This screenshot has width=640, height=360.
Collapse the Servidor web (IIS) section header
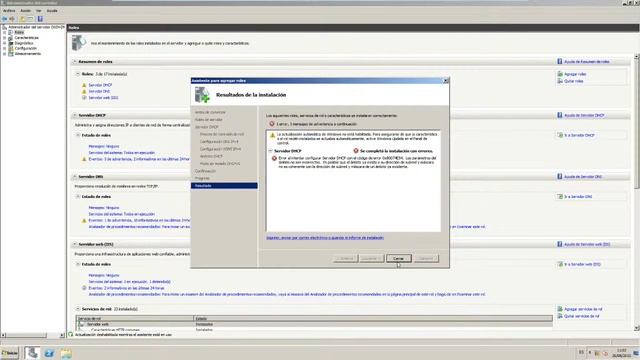(75, 244)
